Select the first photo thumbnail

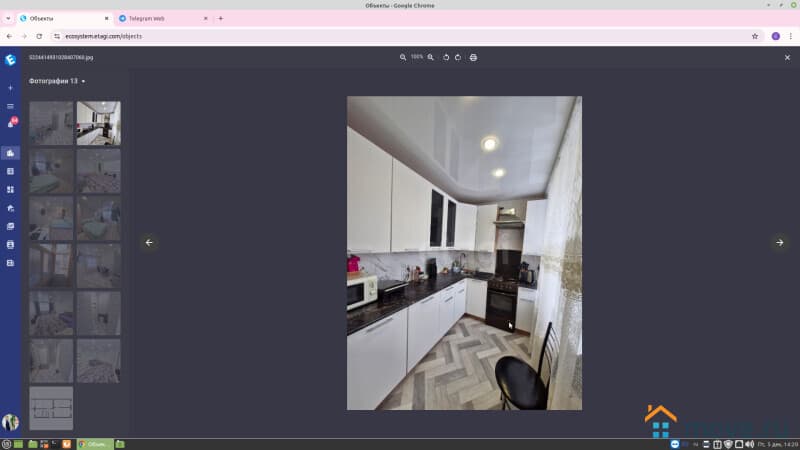(x=51, y=123)
